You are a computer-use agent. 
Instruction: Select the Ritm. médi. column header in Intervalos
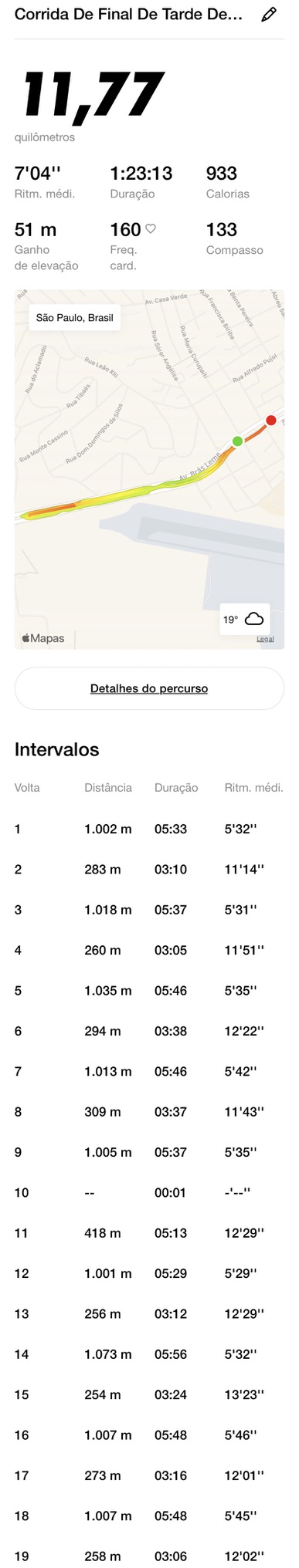pyautogui.click(x=253, y=788)
